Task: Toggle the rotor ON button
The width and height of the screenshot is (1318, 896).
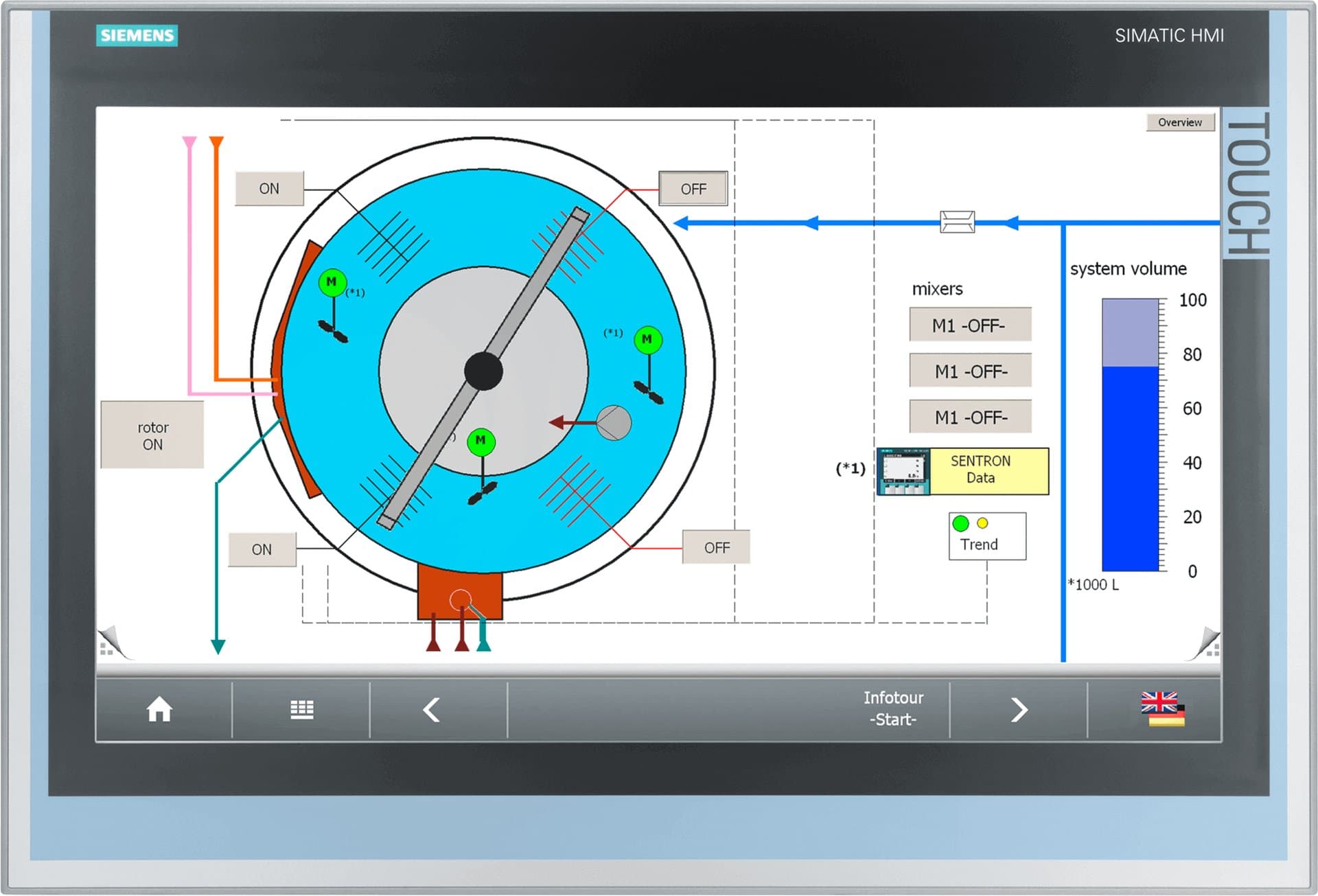Action: pyautogui.click(x=152, y=435)
